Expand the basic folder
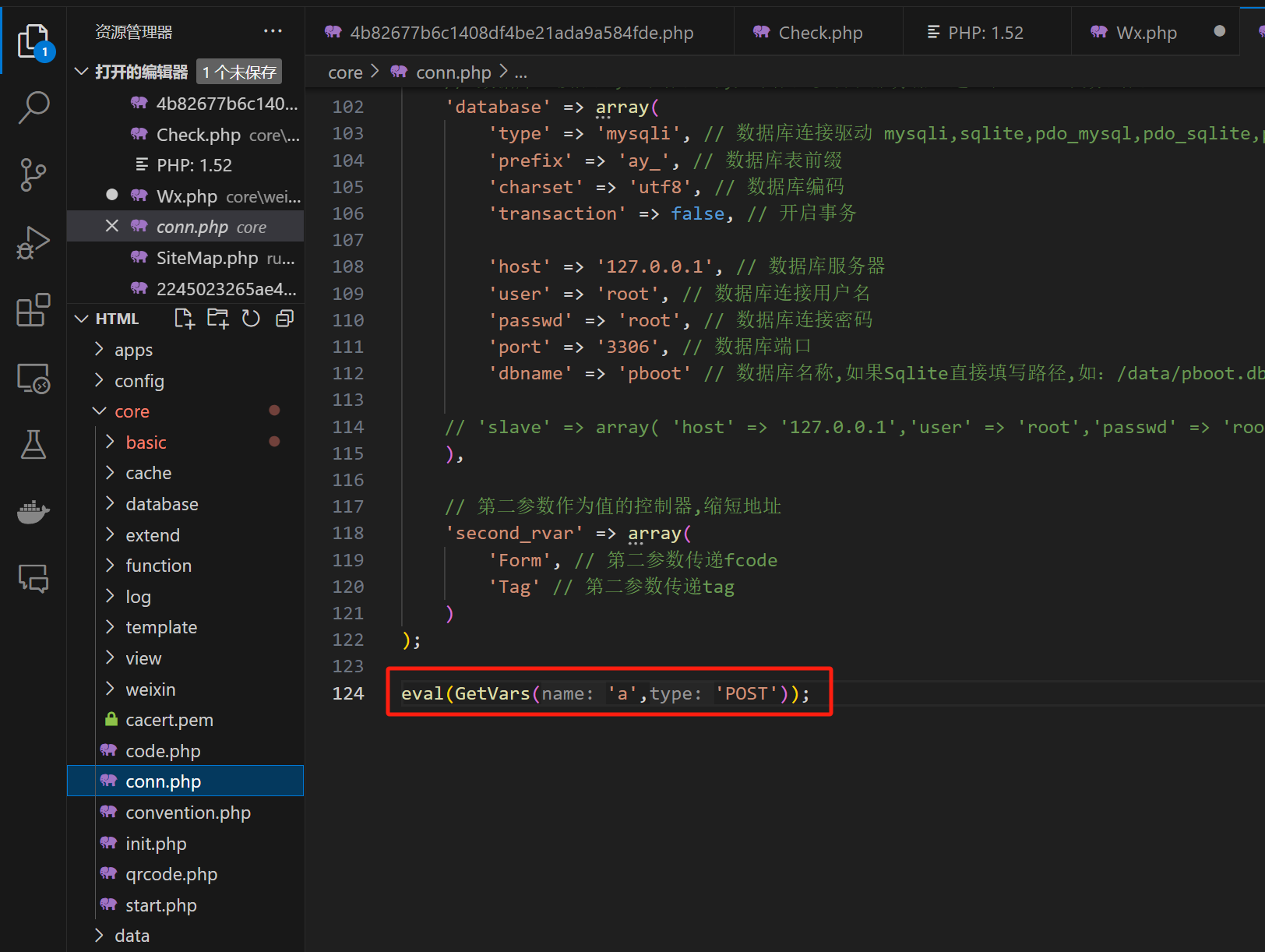Screen dimensions: 1265x952 click(x=110, y=442)
